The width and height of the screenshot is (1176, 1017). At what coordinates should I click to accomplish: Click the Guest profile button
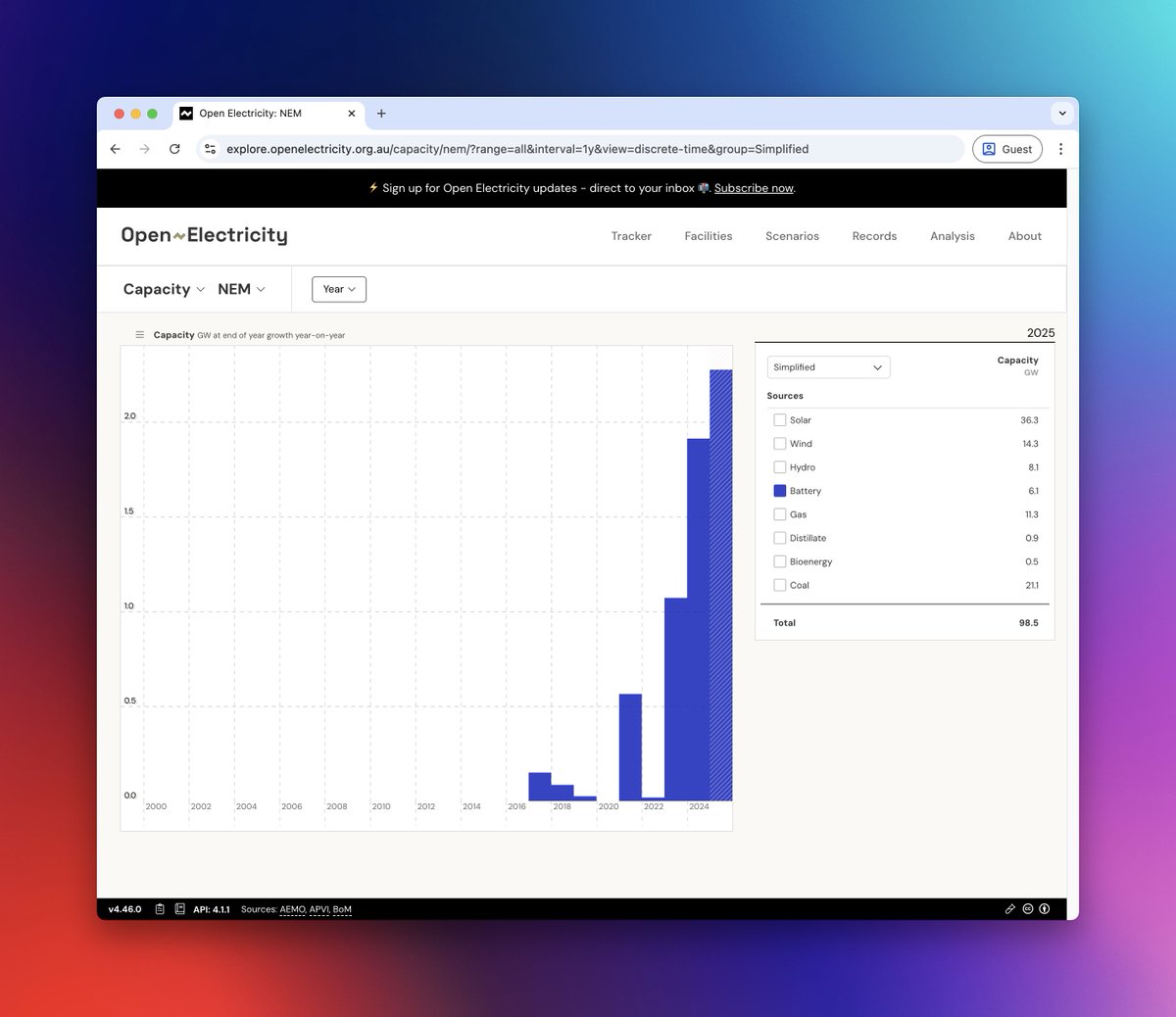pyautogui.click(x=1007, y=149)
